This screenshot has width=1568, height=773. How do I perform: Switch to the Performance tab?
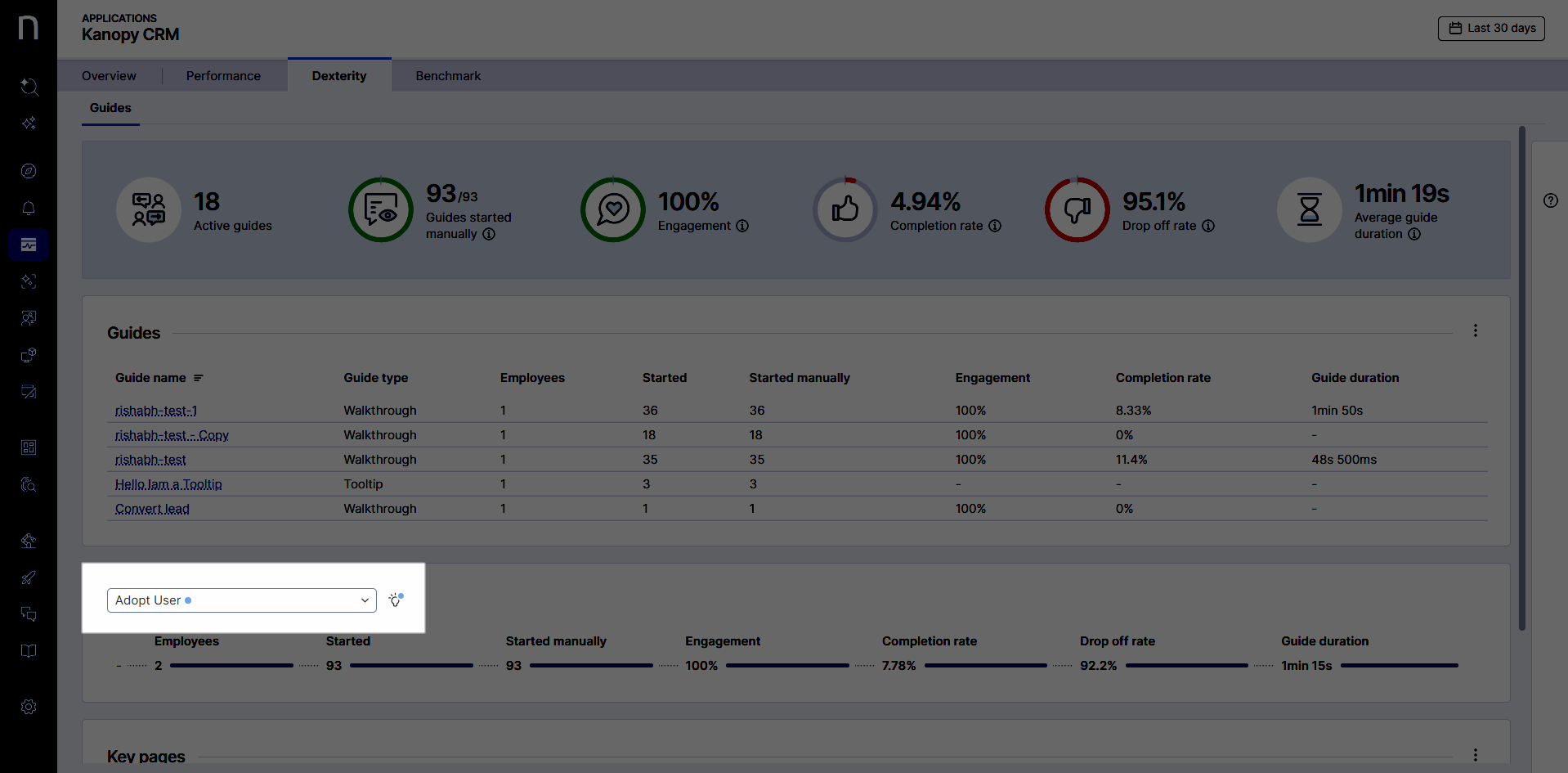point(223,76)
